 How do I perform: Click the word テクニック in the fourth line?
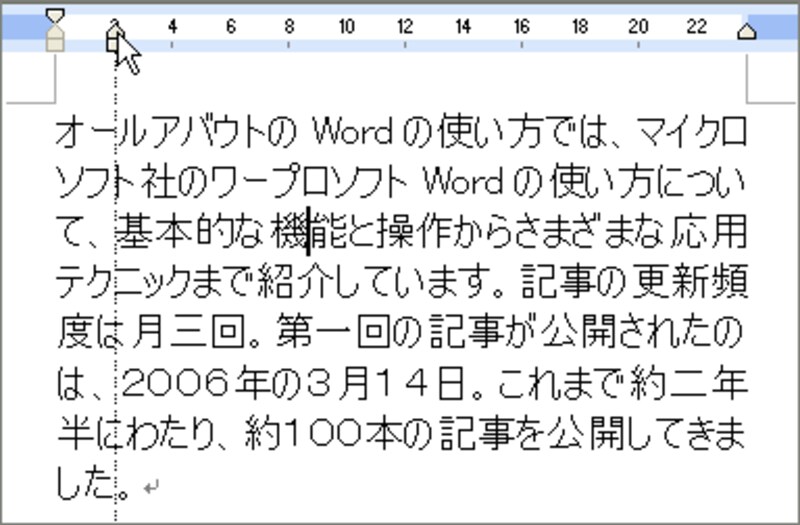pos(123,282)
